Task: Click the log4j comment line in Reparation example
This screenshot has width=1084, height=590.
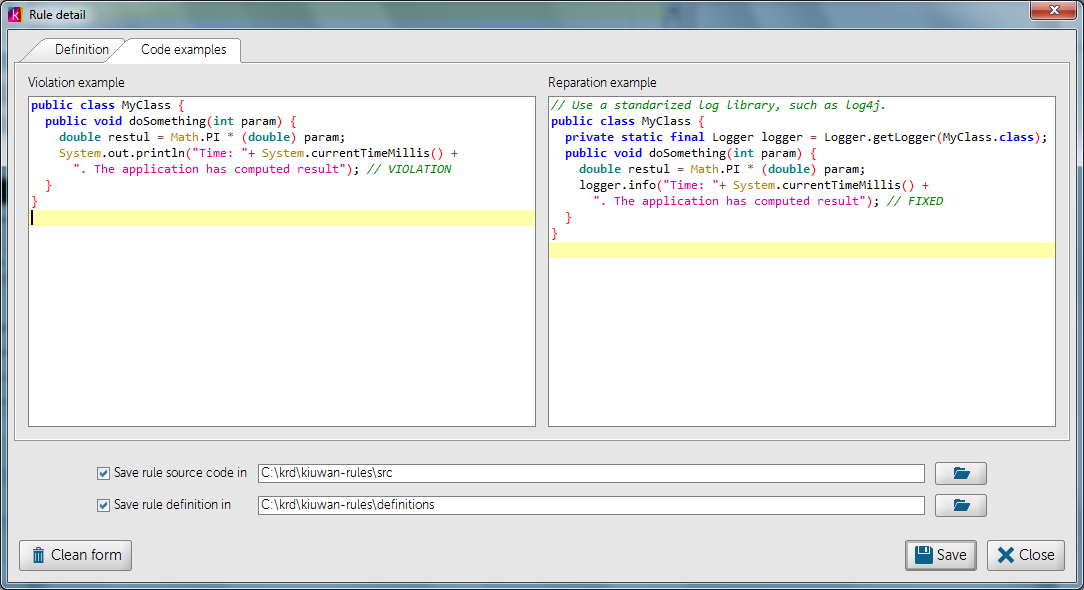Action: tap(718, 106)
